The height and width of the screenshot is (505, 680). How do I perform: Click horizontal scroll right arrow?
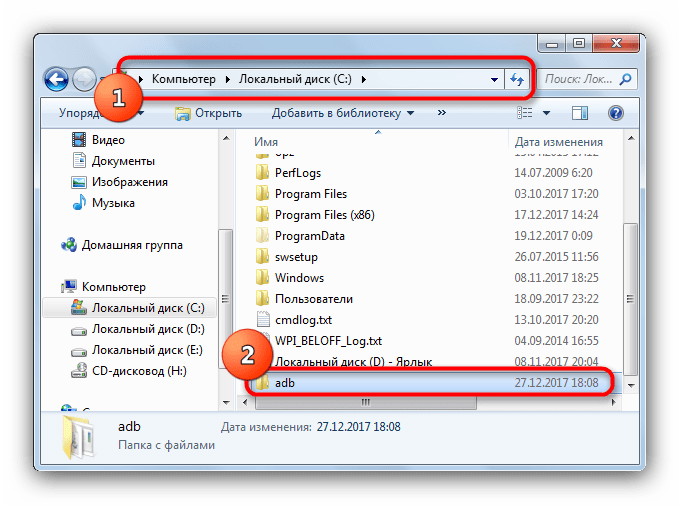pyautogui.click(x=613, y=402)
